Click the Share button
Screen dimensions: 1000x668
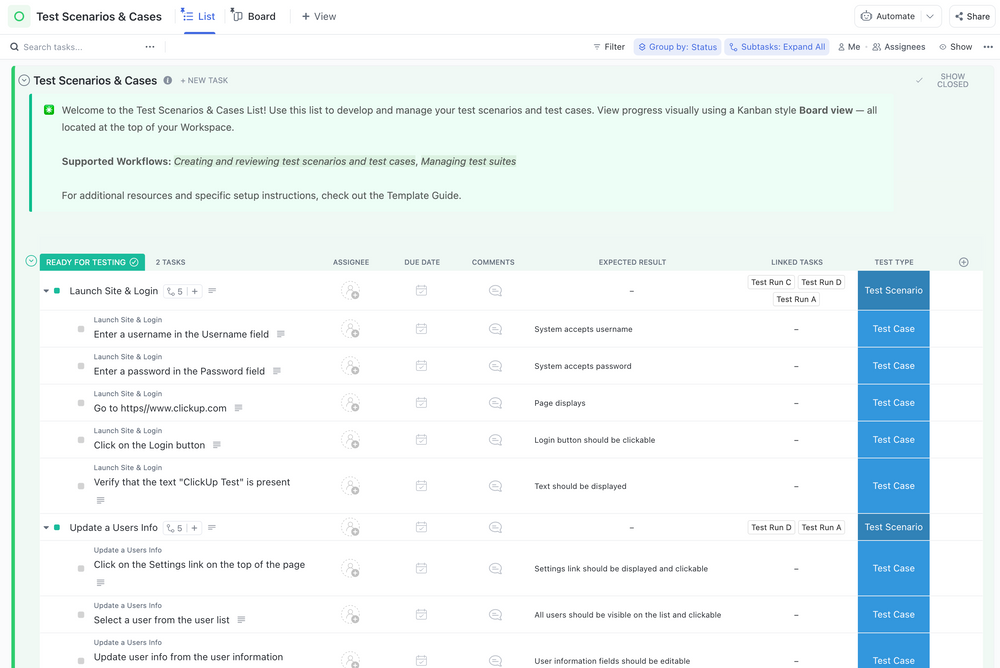(x=971, y=16)
